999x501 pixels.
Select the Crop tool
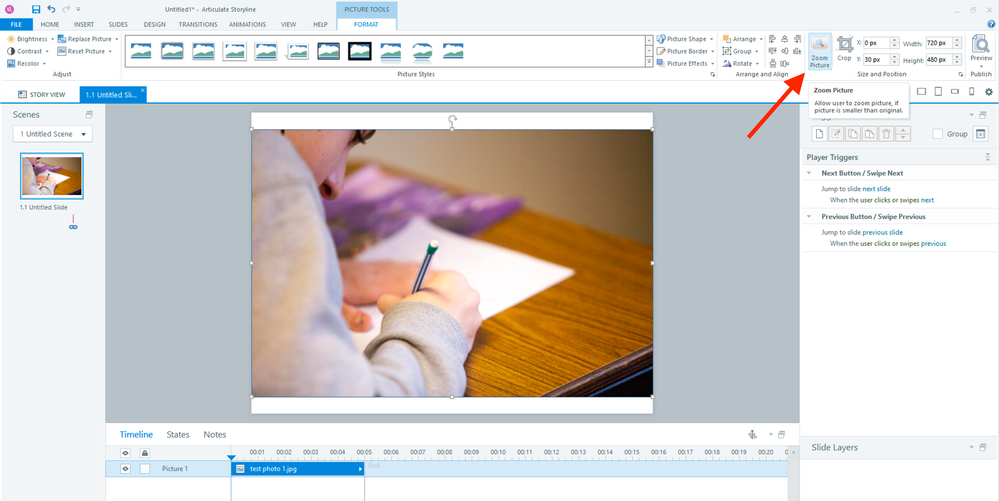point(844,48)
